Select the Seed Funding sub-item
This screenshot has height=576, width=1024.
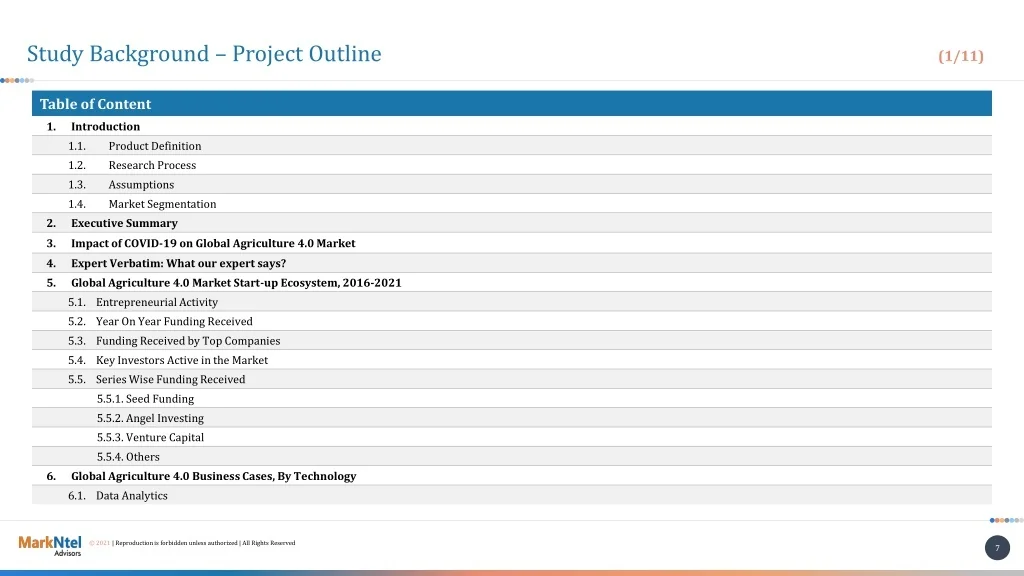tap(146, 399)
